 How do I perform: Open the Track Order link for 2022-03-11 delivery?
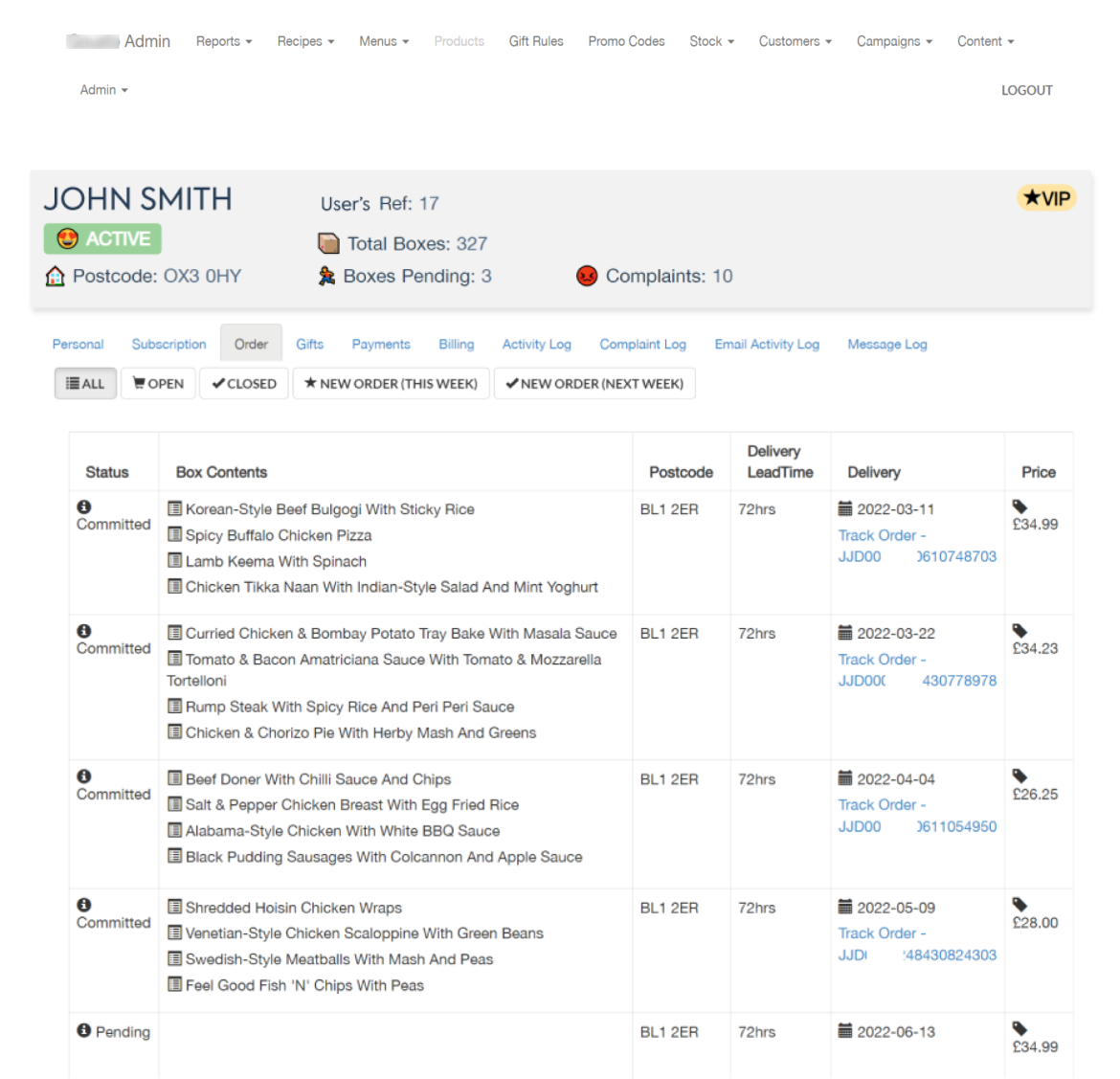[917, 546]
